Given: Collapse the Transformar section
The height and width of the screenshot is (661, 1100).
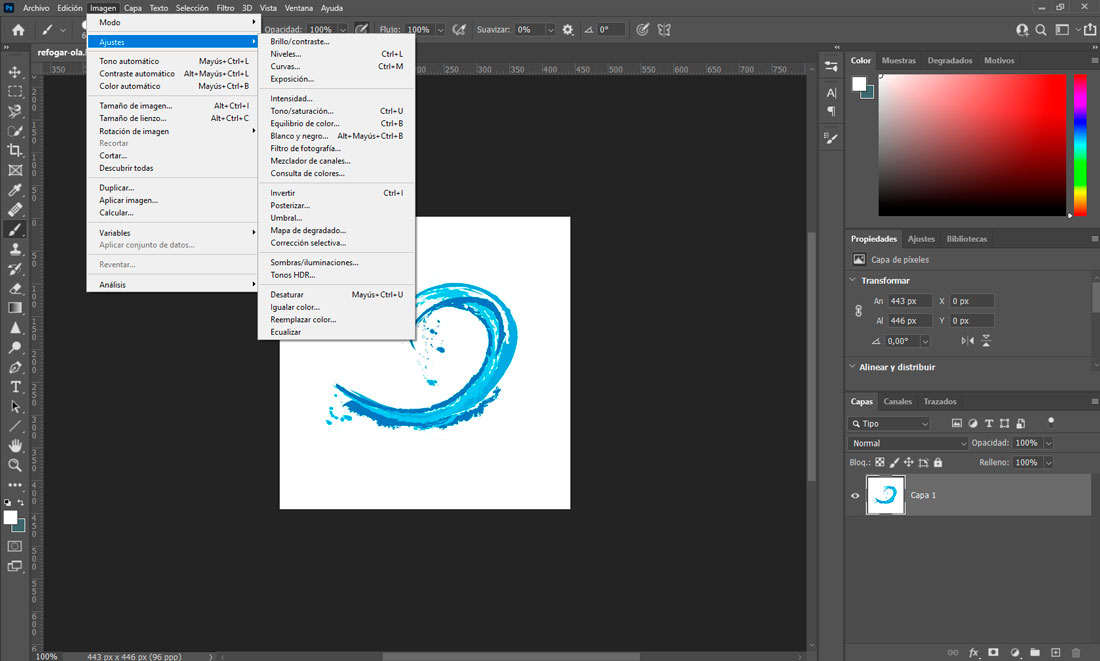Looking at the screenshot, I should (853, 281).
